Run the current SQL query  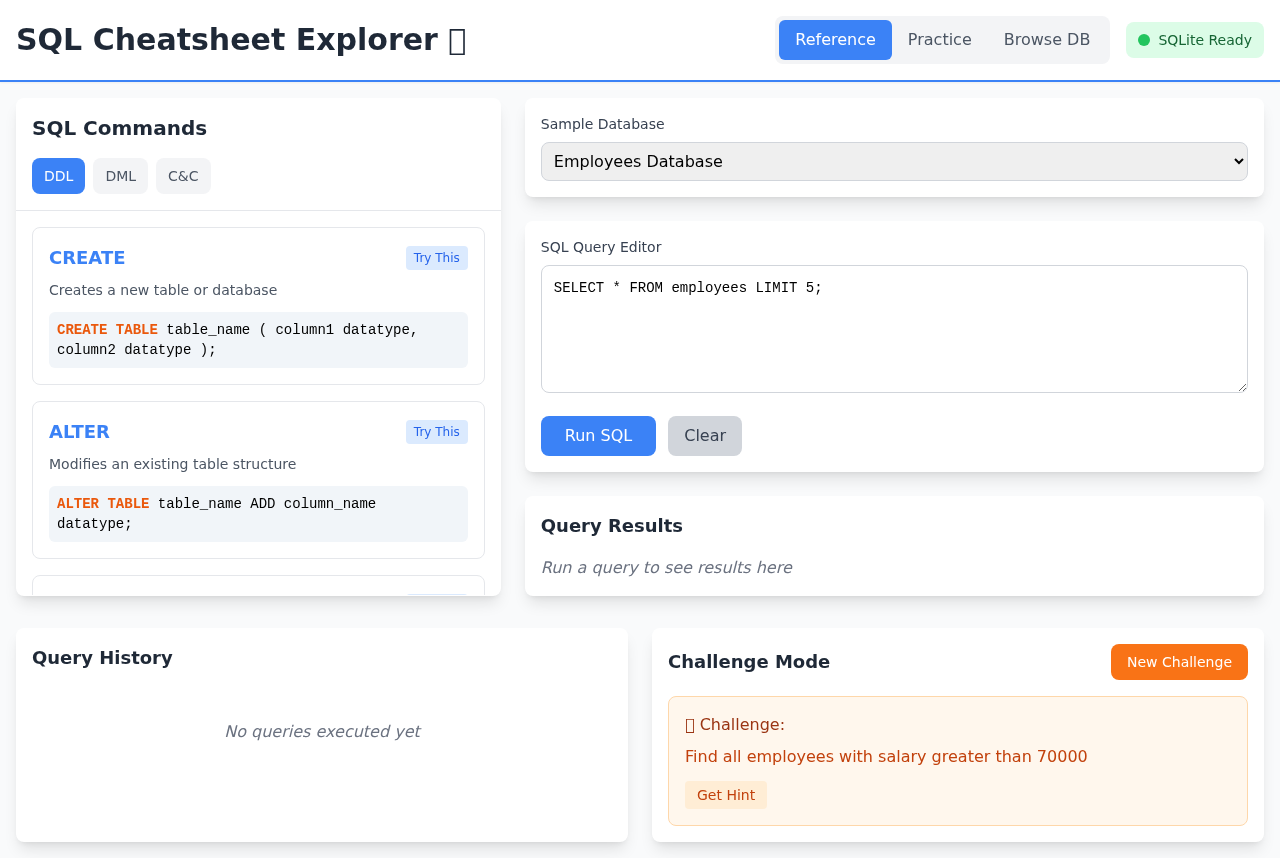click(x=598, y=435)
